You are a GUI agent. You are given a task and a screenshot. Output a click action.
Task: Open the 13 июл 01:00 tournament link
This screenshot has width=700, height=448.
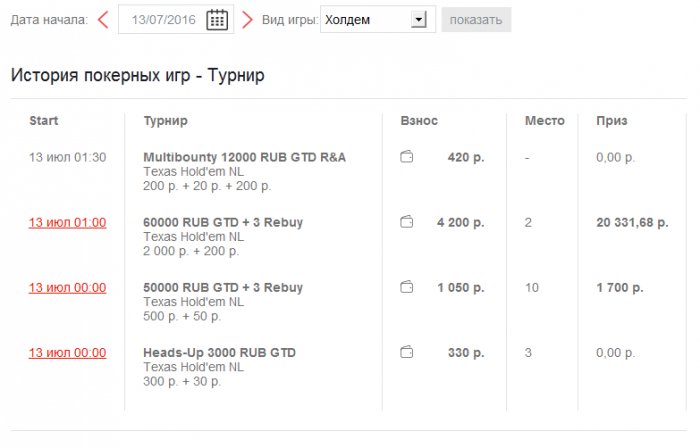click(67, 222)
